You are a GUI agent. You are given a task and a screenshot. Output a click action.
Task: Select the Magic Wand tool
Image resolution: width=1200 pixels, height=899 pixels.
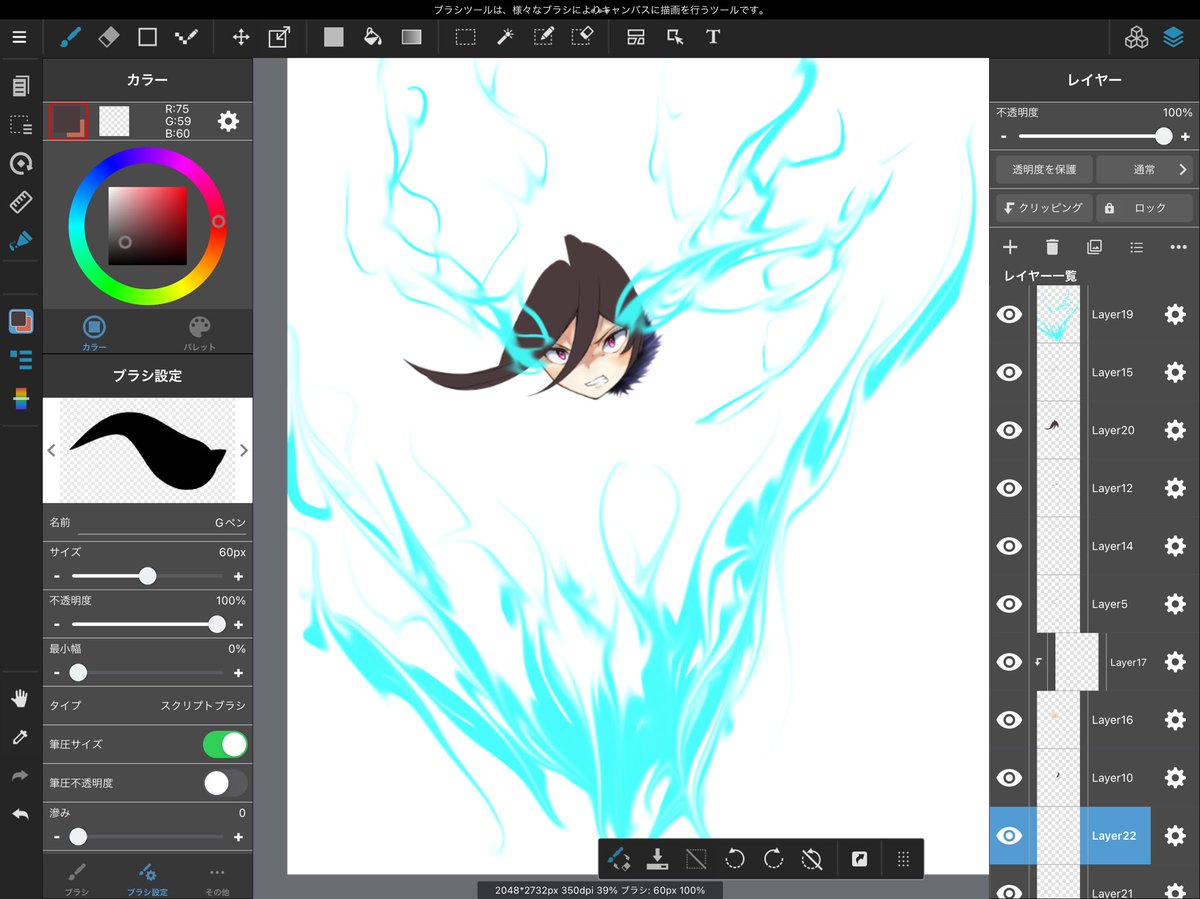(x=505, y=38)
